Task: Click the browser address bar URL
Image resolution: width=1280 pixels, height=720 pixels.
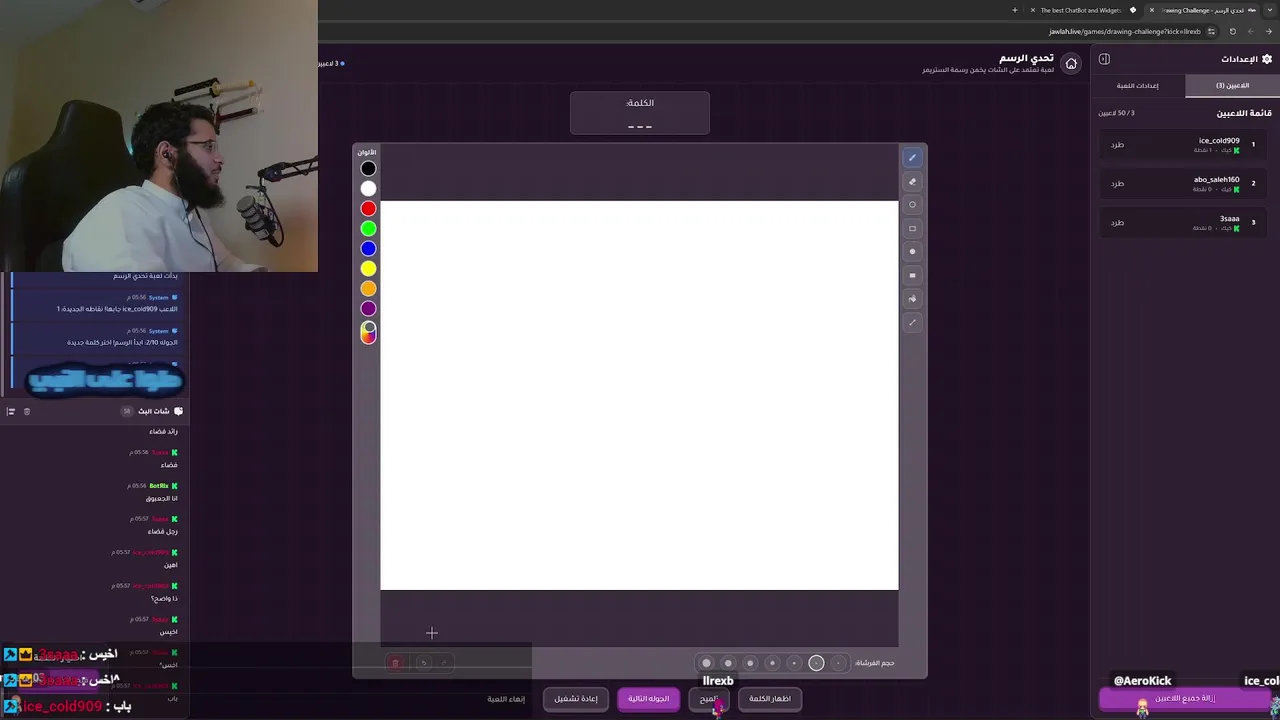Action: (1124, 31)
